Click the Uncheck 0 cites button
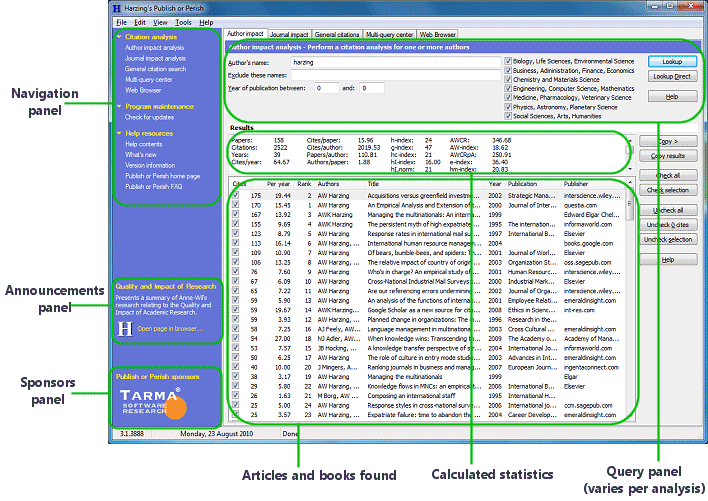Image resolution: width=708 pixels, height=501 pixels. tap(668, 225)
